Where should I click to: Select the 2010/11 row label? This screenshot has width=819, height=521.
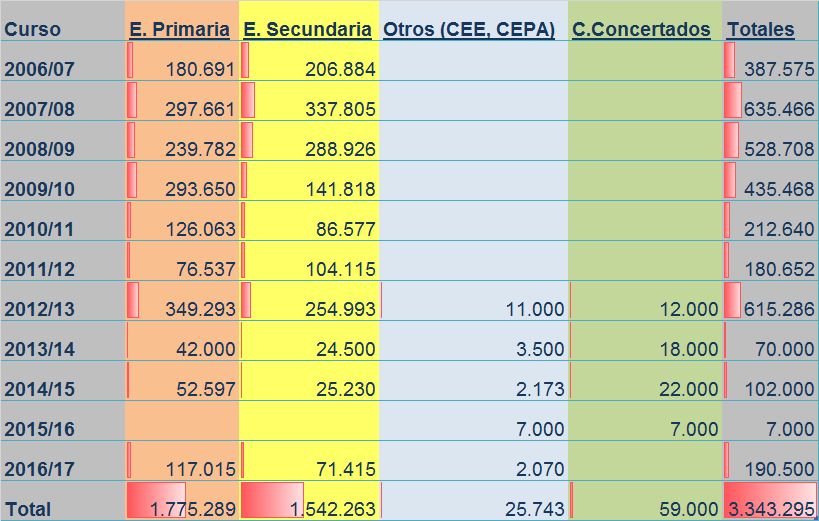click(x=39, y=229)
